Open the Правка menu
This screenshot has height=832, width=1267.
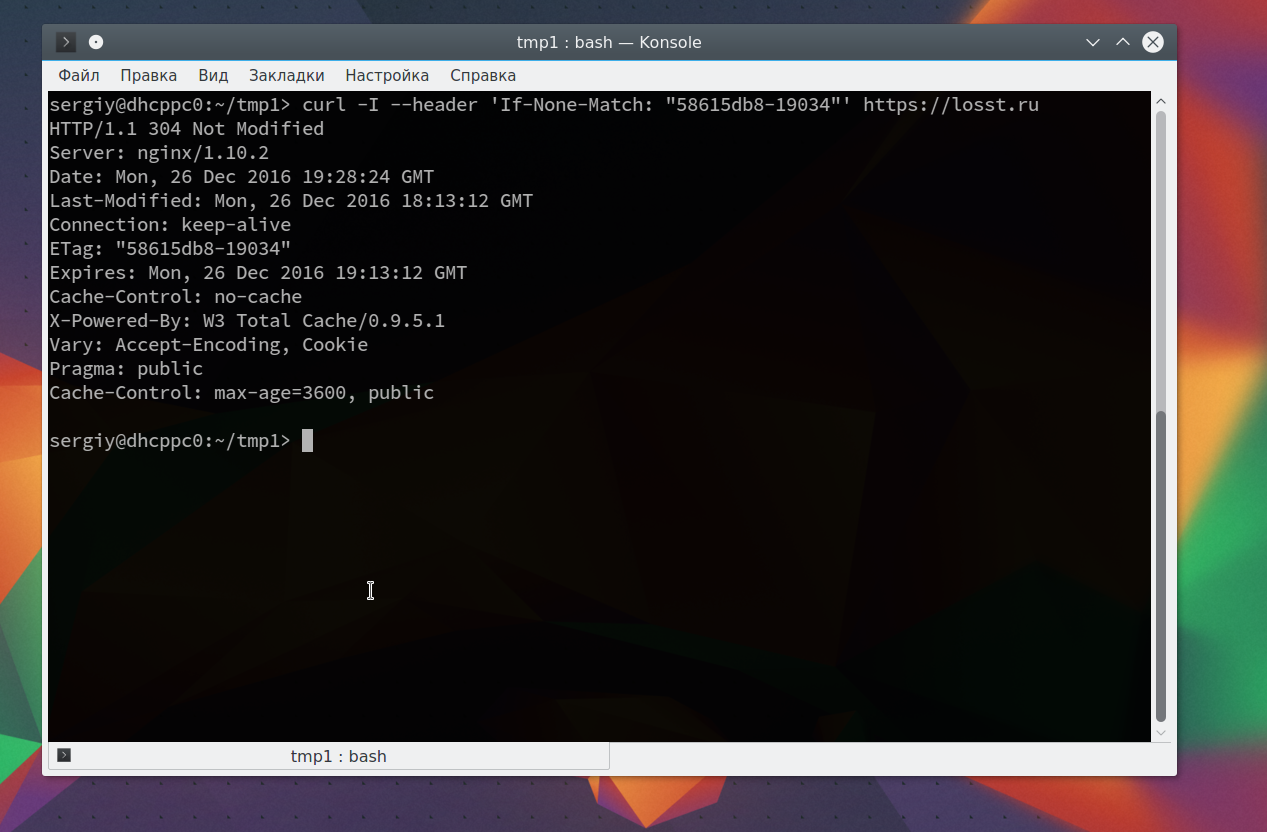pos(149,75)
